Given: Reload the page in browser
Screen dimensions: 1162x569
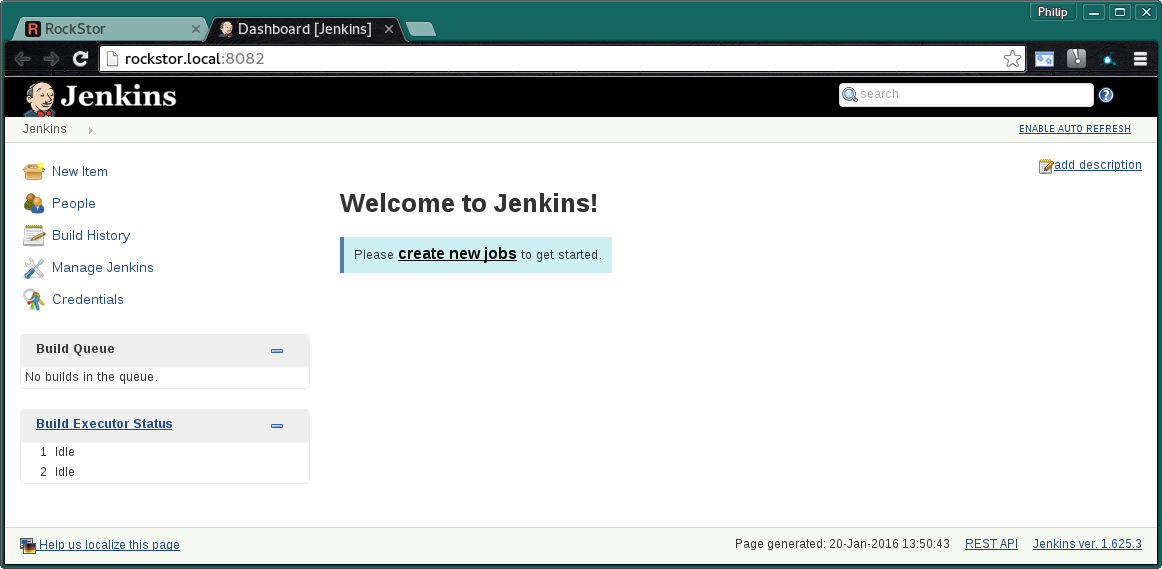Looking at the screenshot, I should pos(81,59).
